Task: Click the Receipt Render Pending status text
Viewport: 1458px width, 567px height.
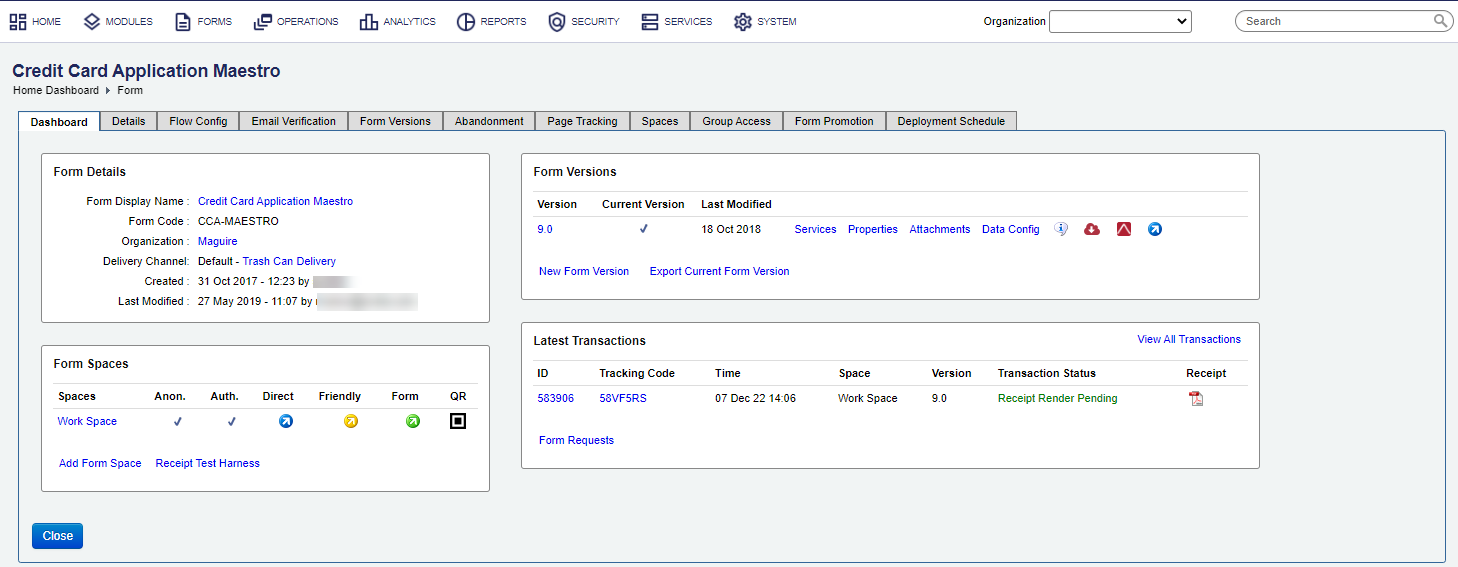Action: pos(1057,398)
